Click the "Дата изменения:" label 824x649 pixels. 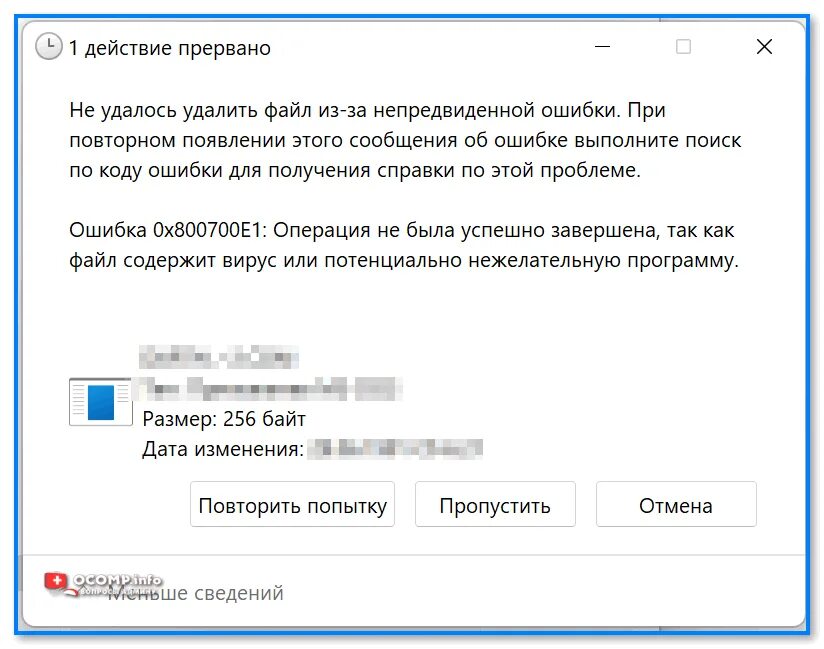223,449
